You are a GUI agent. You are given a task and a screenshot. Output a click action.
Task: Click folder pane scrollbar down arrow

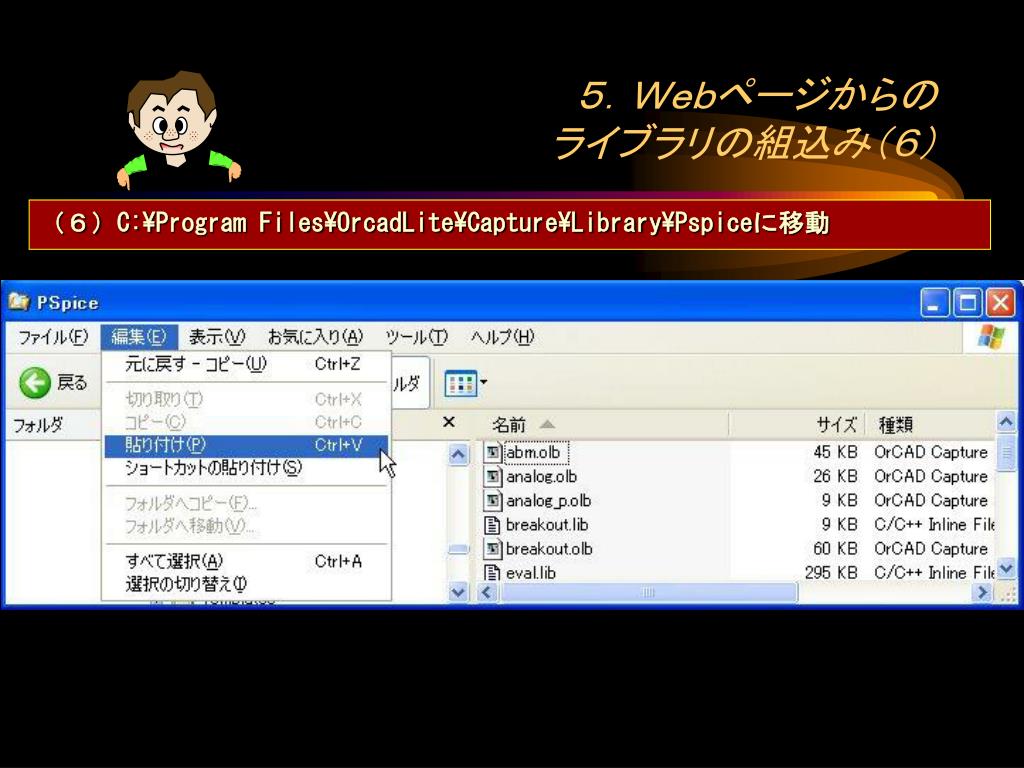point(458,592)
